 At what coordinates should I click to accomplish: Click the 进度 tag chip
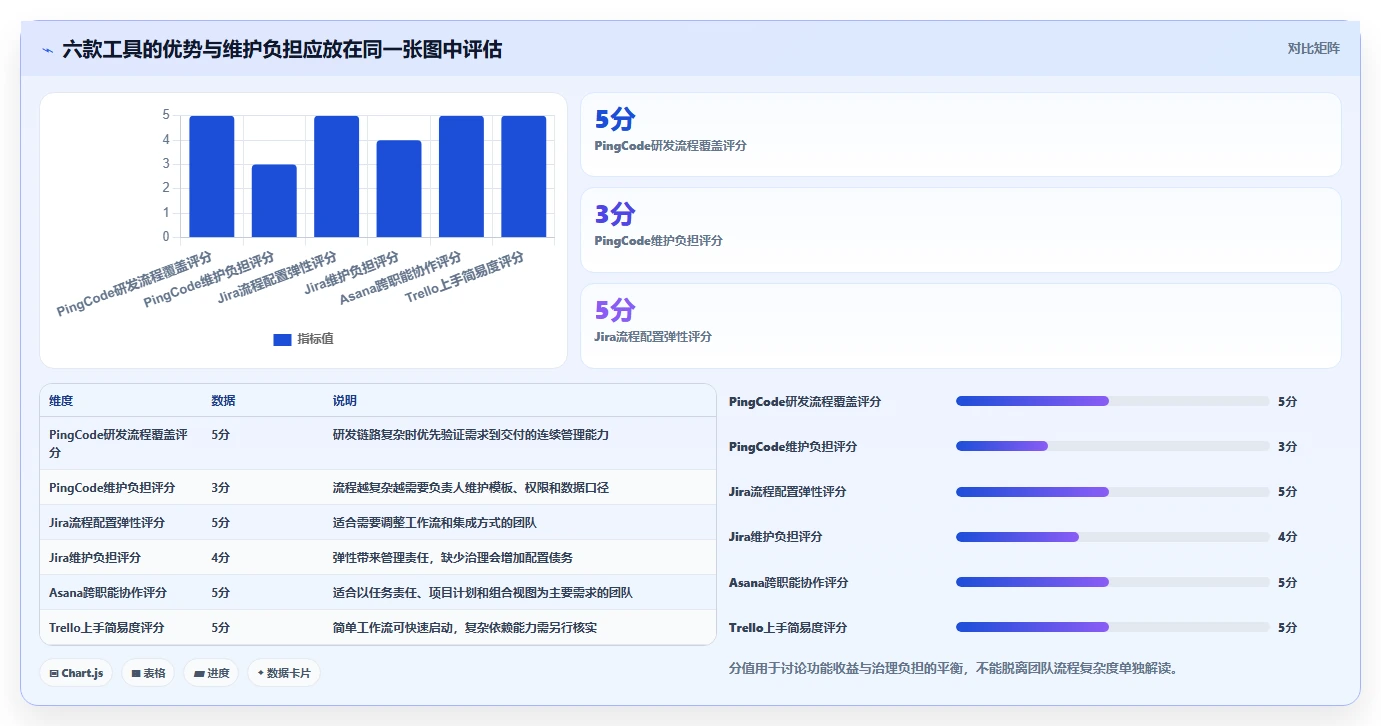coord(211,674)
